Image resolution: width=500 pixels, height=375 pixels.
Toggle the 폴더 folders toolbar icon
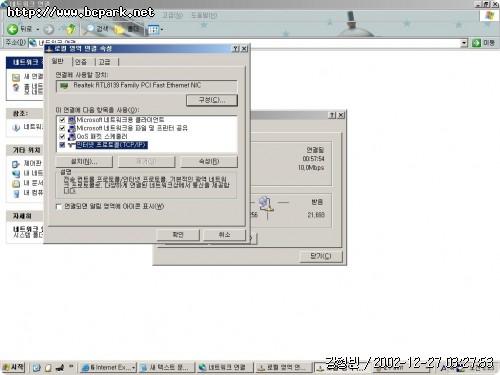119,30
